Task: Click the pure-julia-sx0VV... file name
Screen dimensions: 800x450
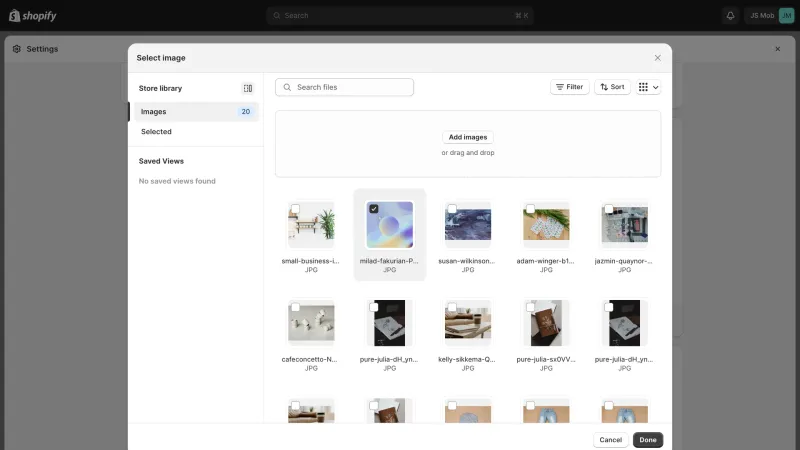Action: pyautogui.click(x=546, y=359)
